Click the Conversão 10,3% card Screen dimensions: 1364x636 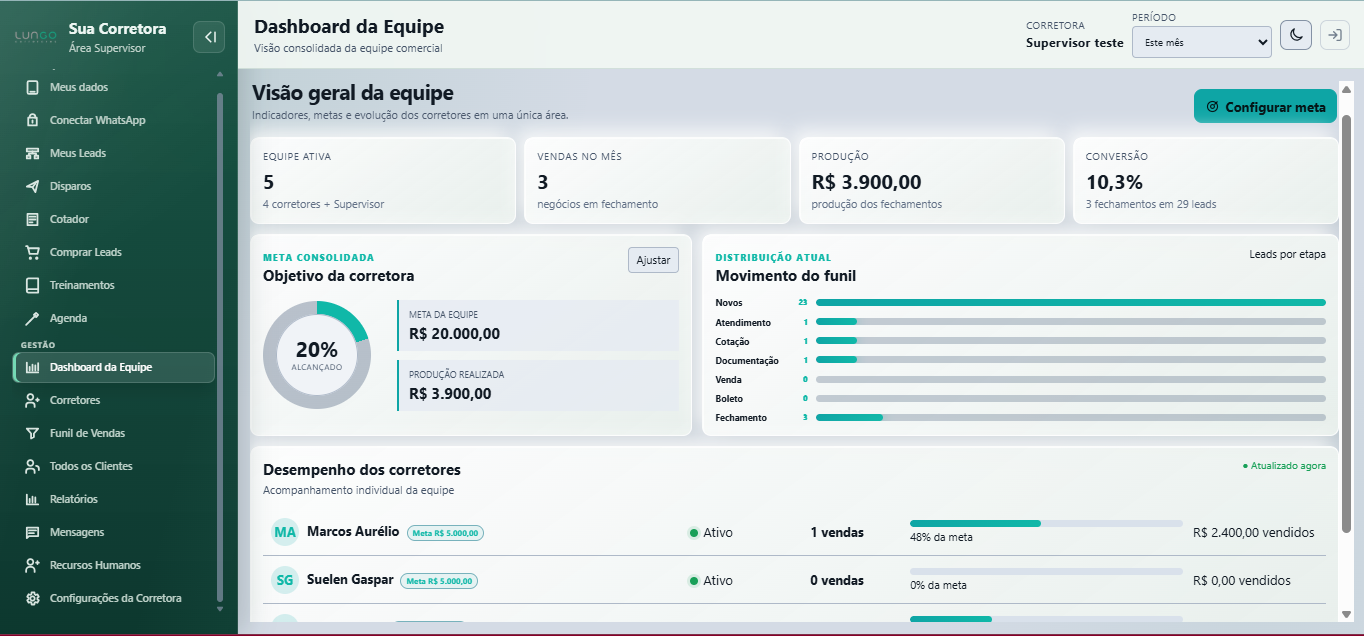coord(1205,180)
